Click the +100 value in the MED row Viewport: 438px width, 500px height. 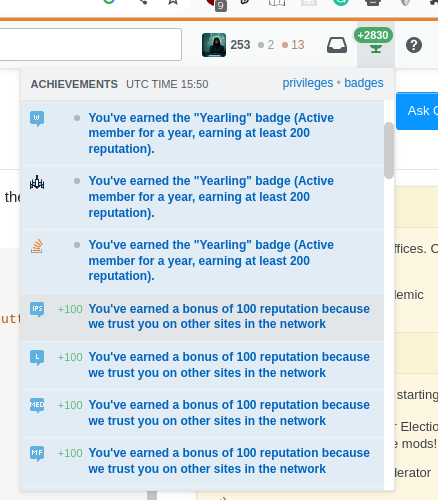[x=70, y=405]
